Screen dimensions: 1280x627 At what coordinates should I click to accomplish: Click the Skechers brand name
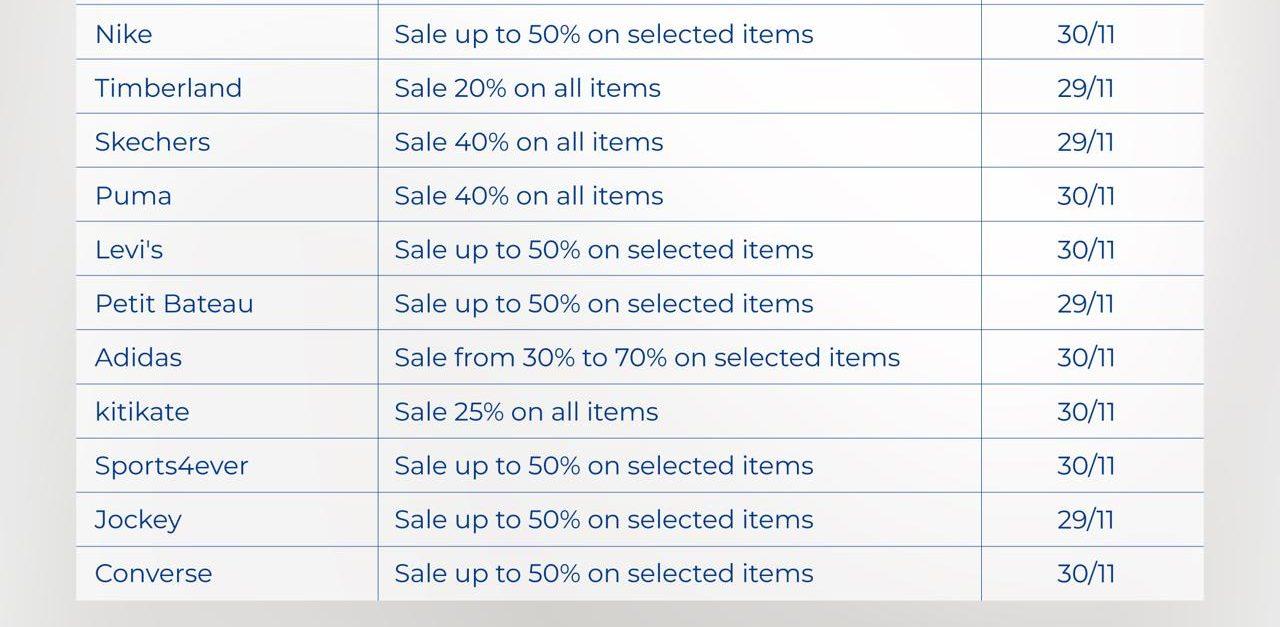pyautogui.click(x=152, y=142)
